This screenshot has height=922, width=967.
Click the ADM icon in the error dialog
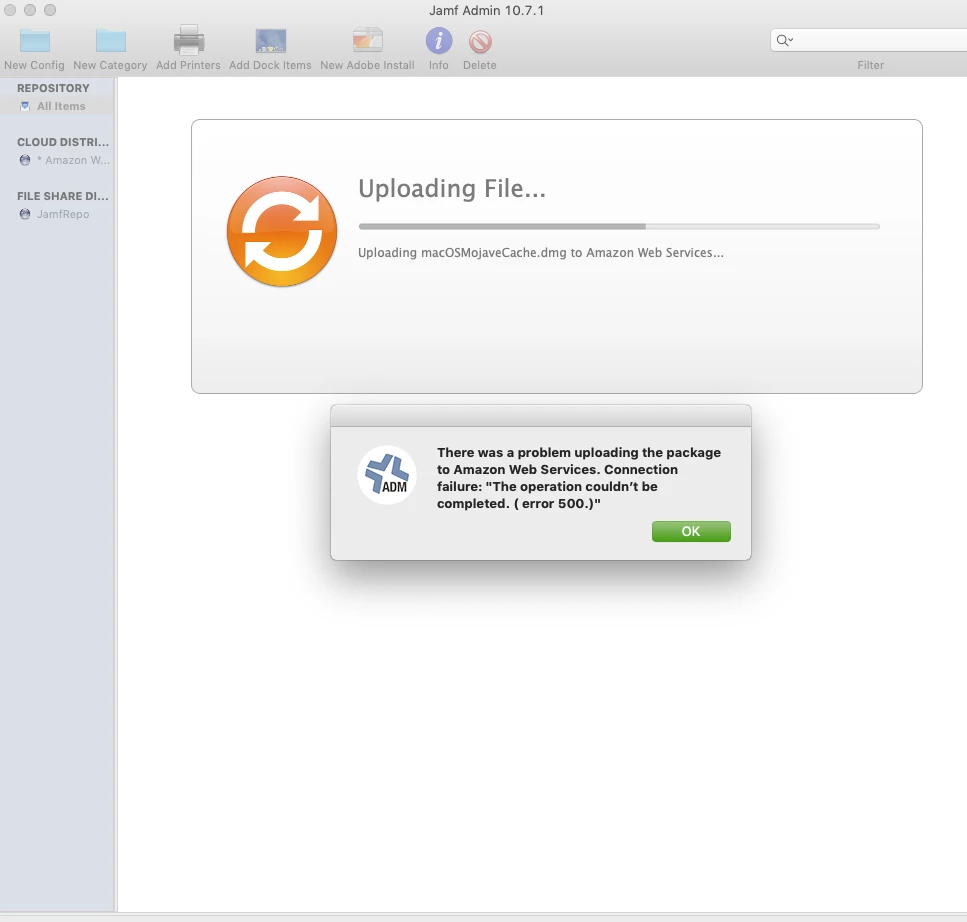click(x=387, y=475)
